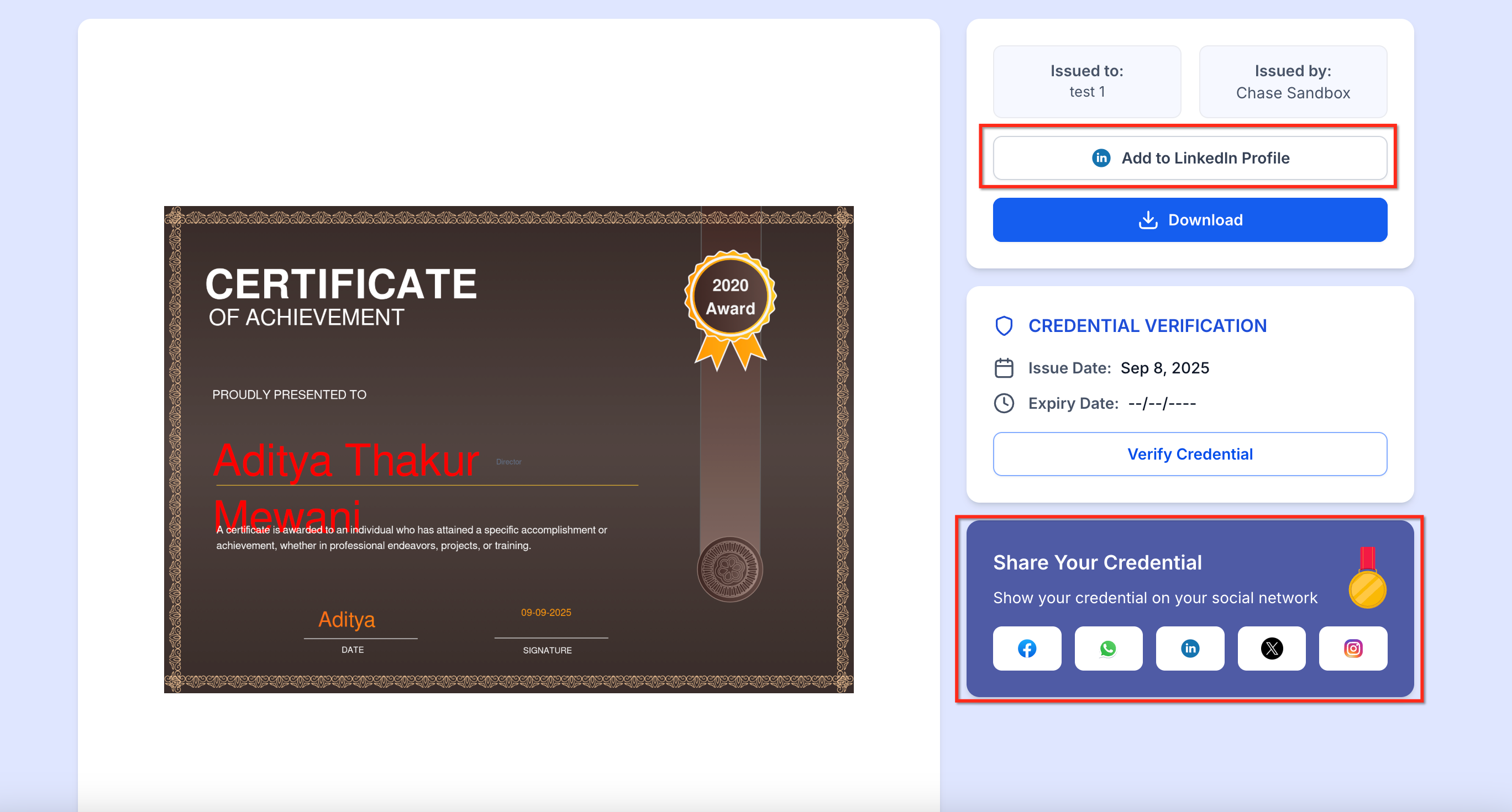The image size is (1512, 812).
Task: Click the 2020 Award badge on certificate
Action: tap(730, 297)
